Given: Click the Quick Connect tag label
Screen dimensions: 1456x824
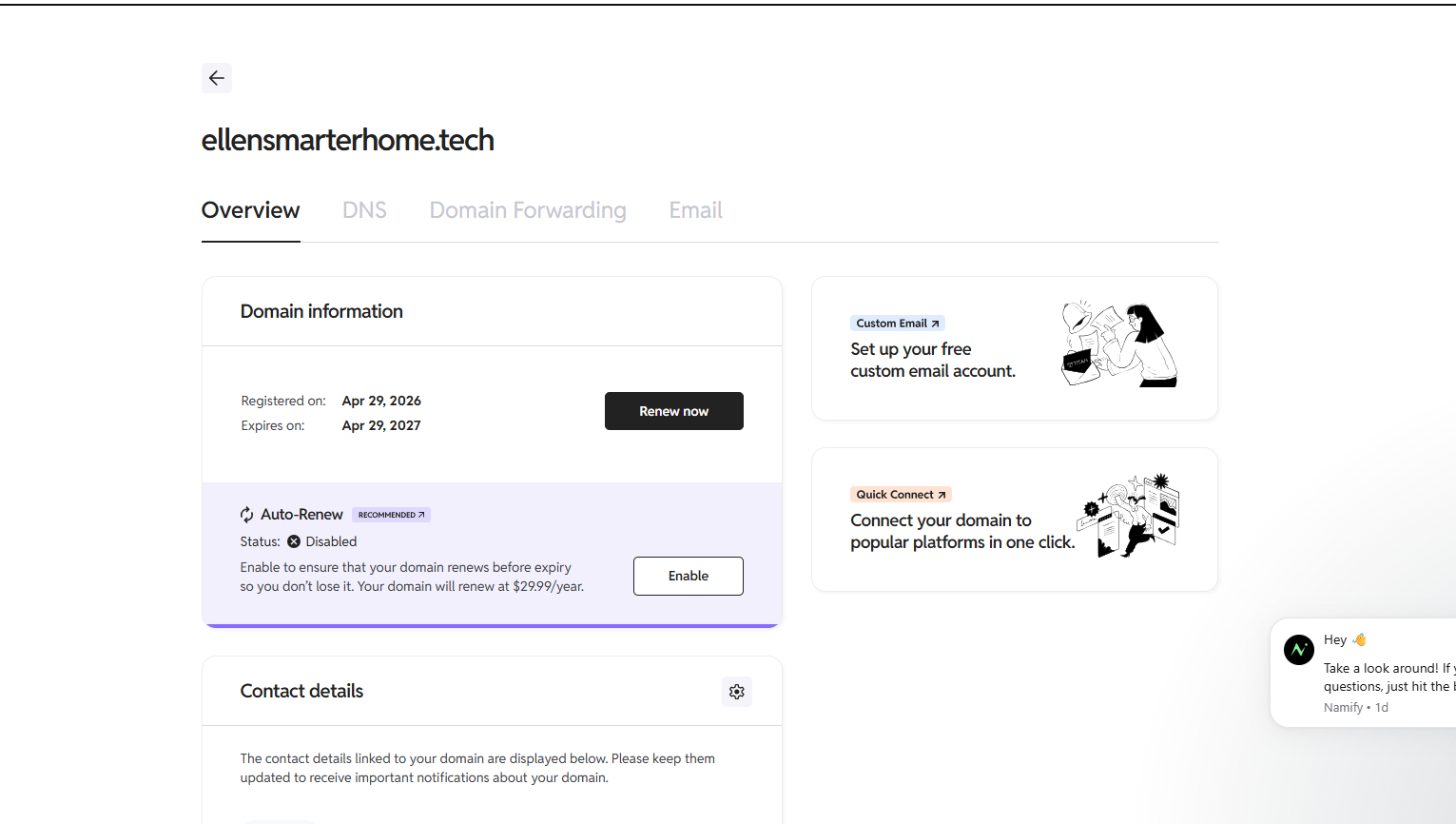Looking at the screenshot, I should click(x=900, y=495).
